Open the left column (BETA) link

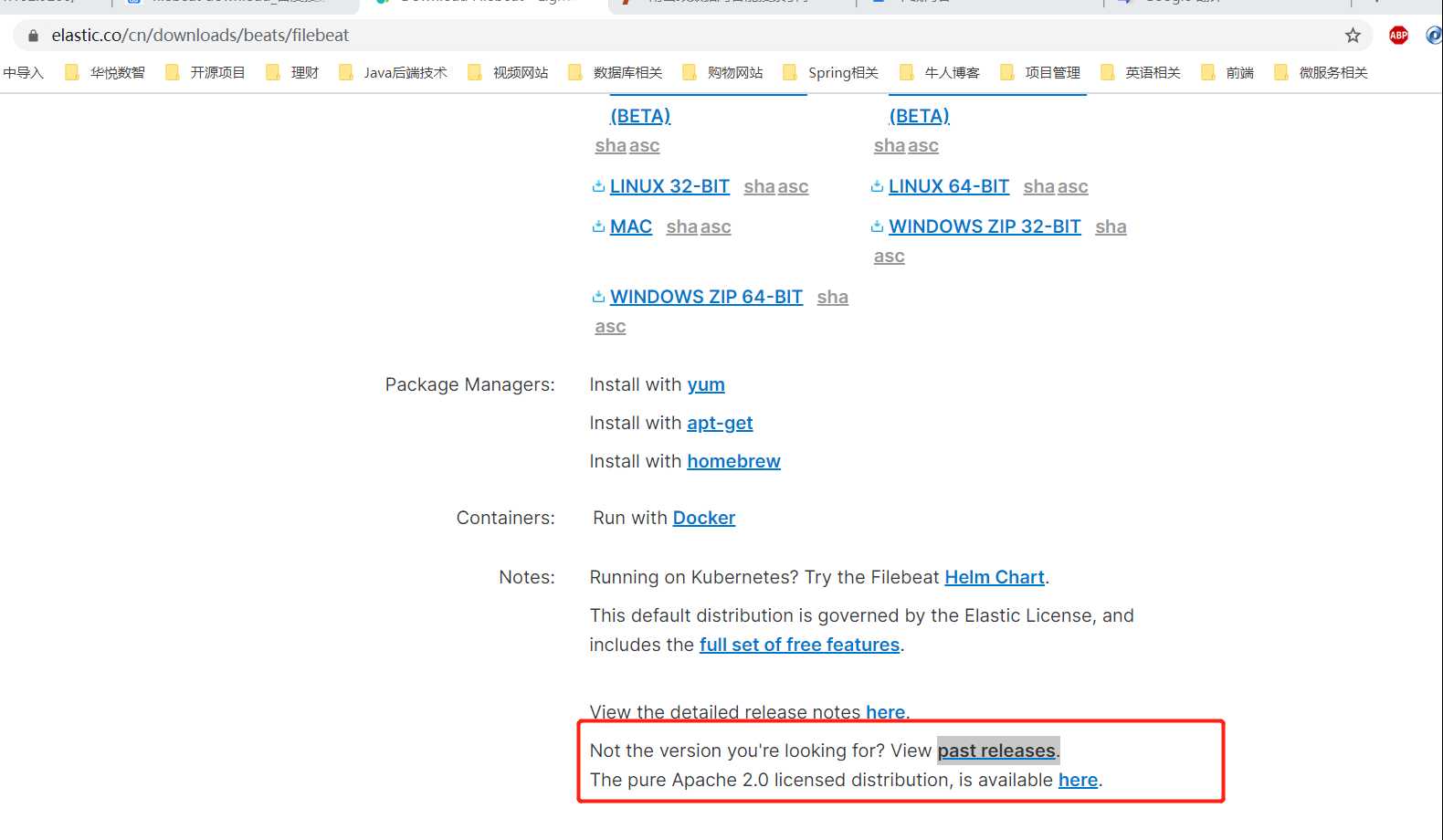[640, 116]
